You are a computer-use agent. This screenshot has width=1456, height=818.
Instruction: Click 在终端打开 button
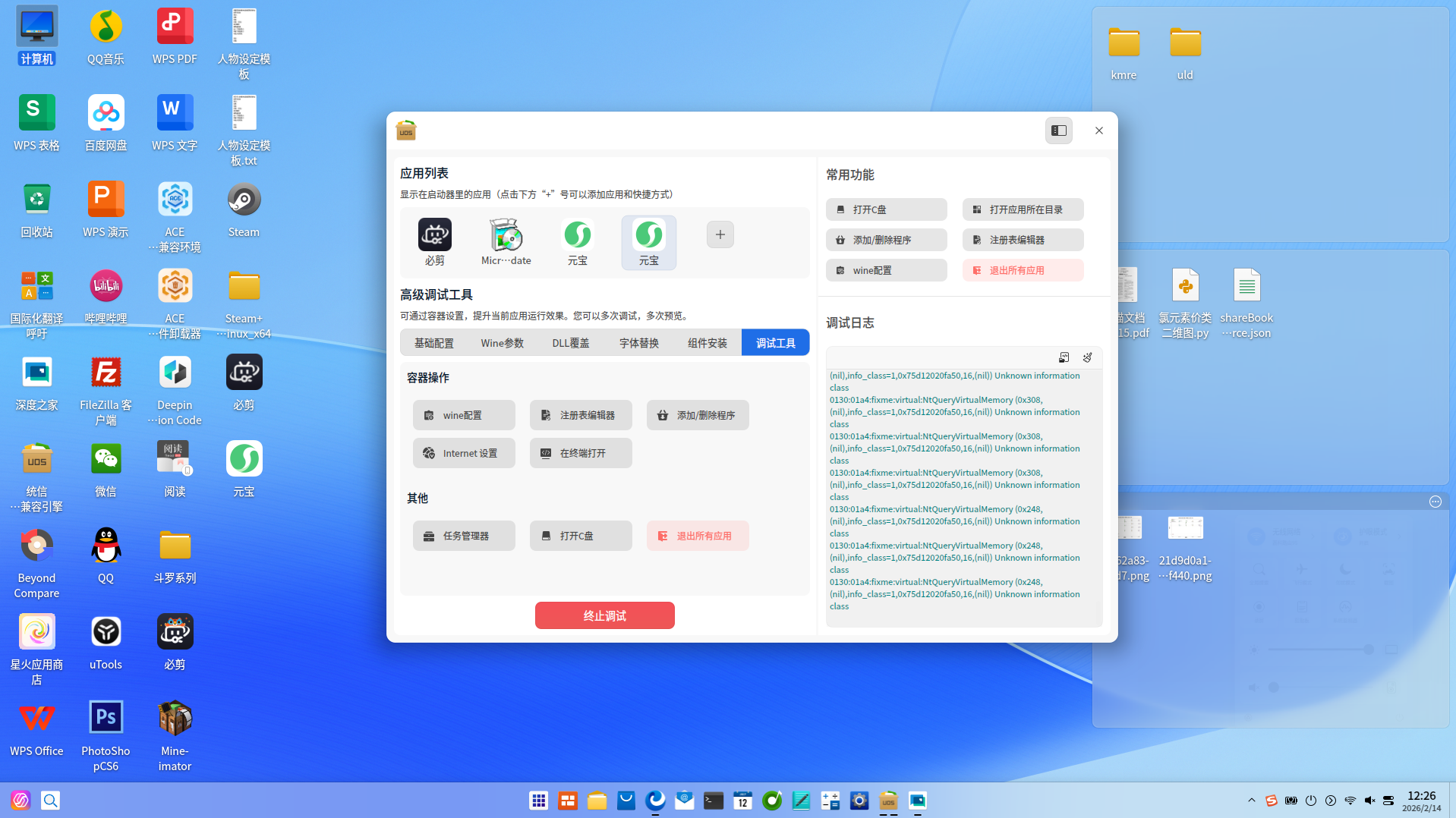coord(581,453)
